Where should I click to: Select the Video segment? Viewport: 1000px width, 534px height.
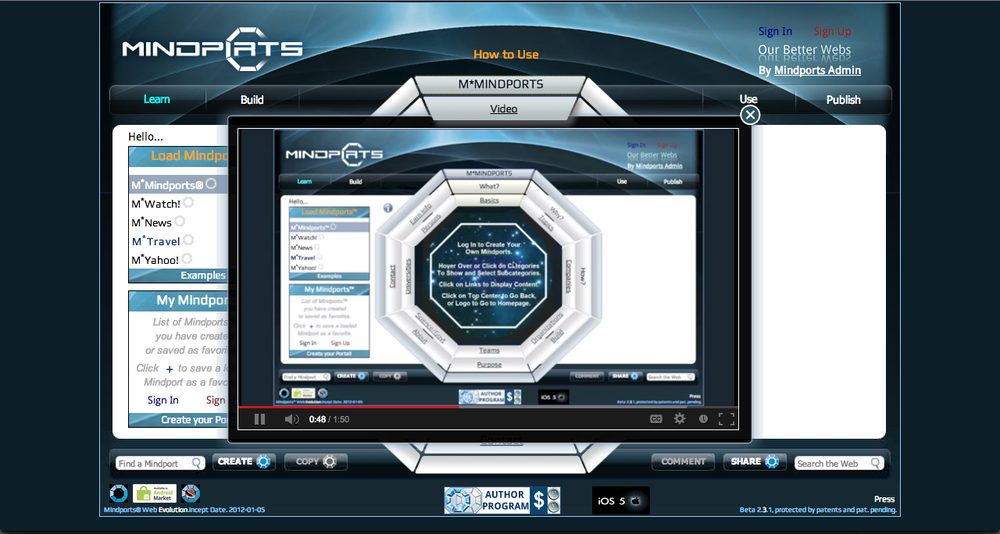[503, 108]
